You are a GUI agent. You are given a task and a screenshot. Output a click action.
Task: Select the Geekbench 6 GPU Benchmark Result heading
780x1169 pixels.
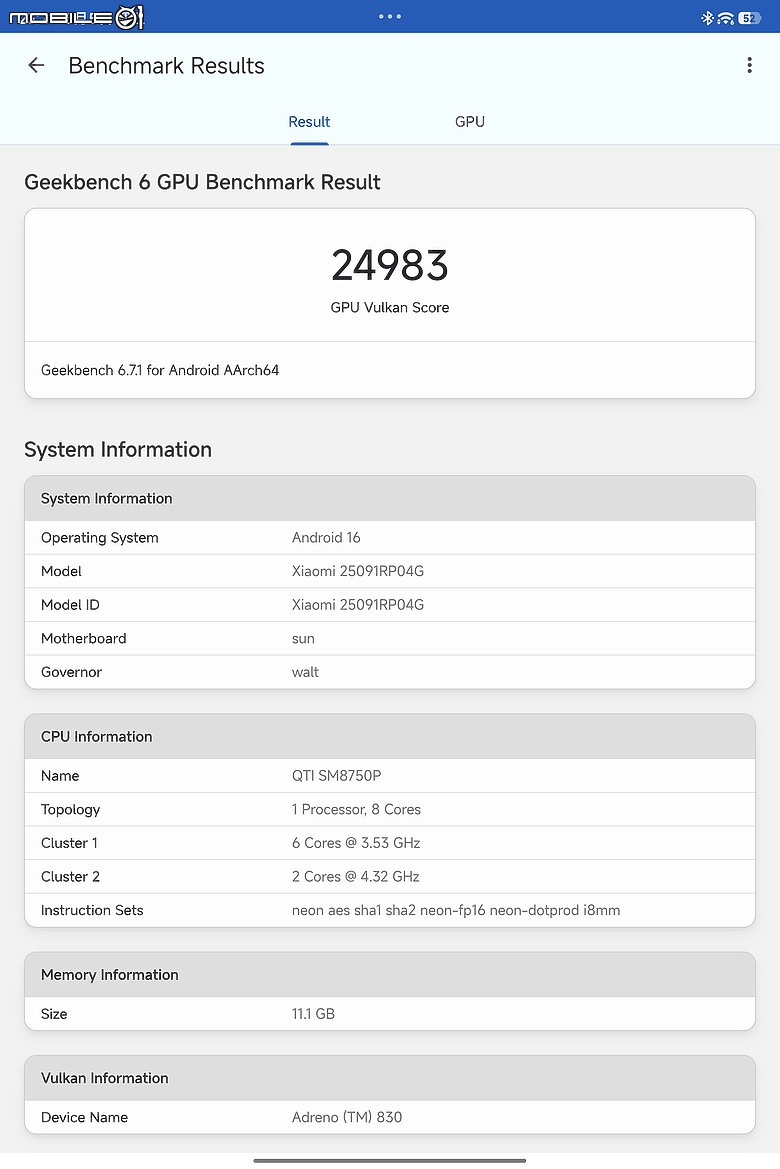coord(202,182)
